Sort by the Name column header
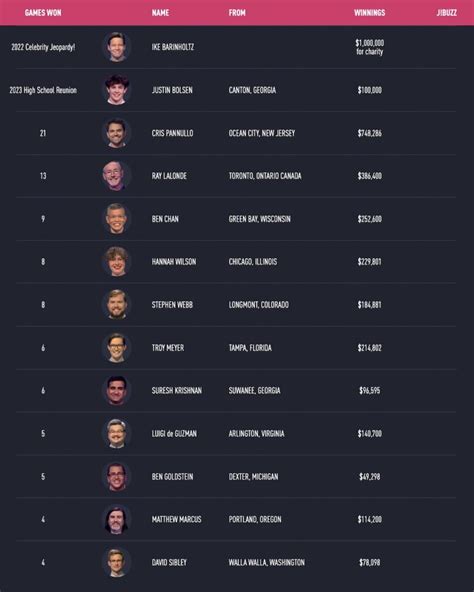Viewport: 474px width, 592px height. [x=161, y=13]
